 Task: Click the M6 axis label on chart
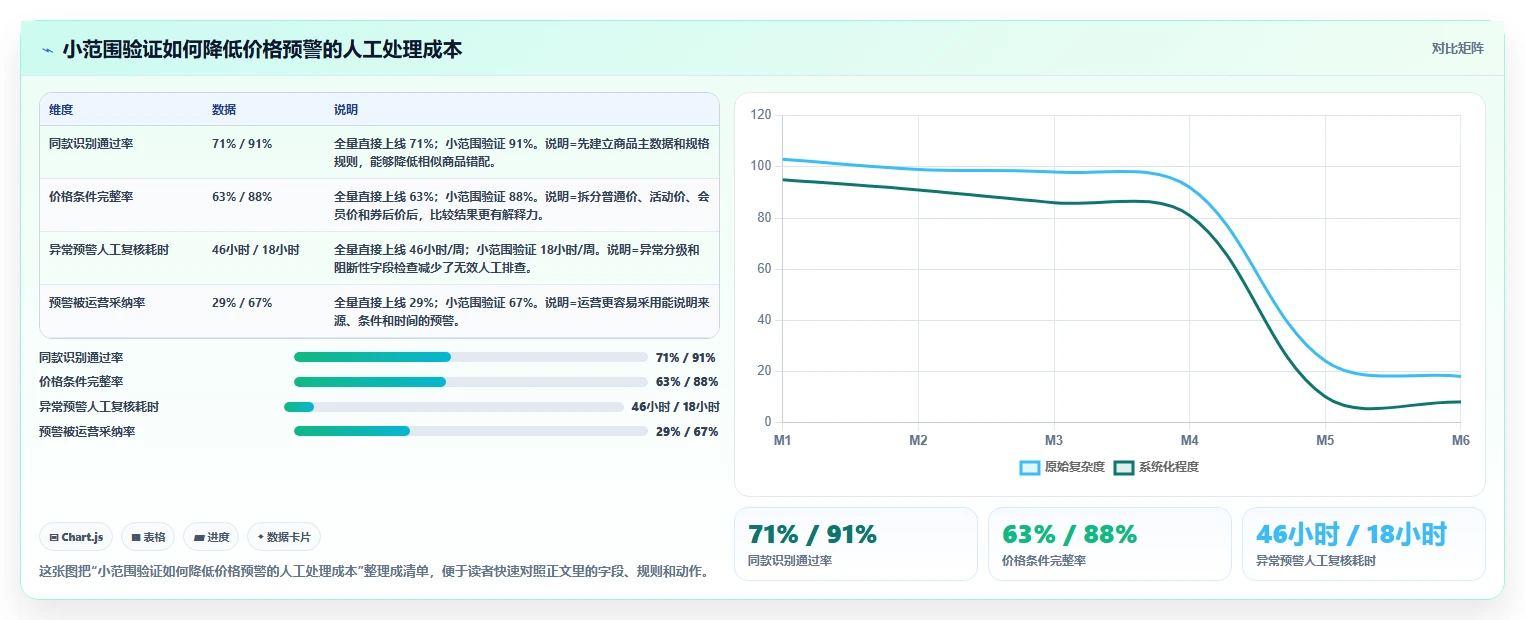(1461, 441)
